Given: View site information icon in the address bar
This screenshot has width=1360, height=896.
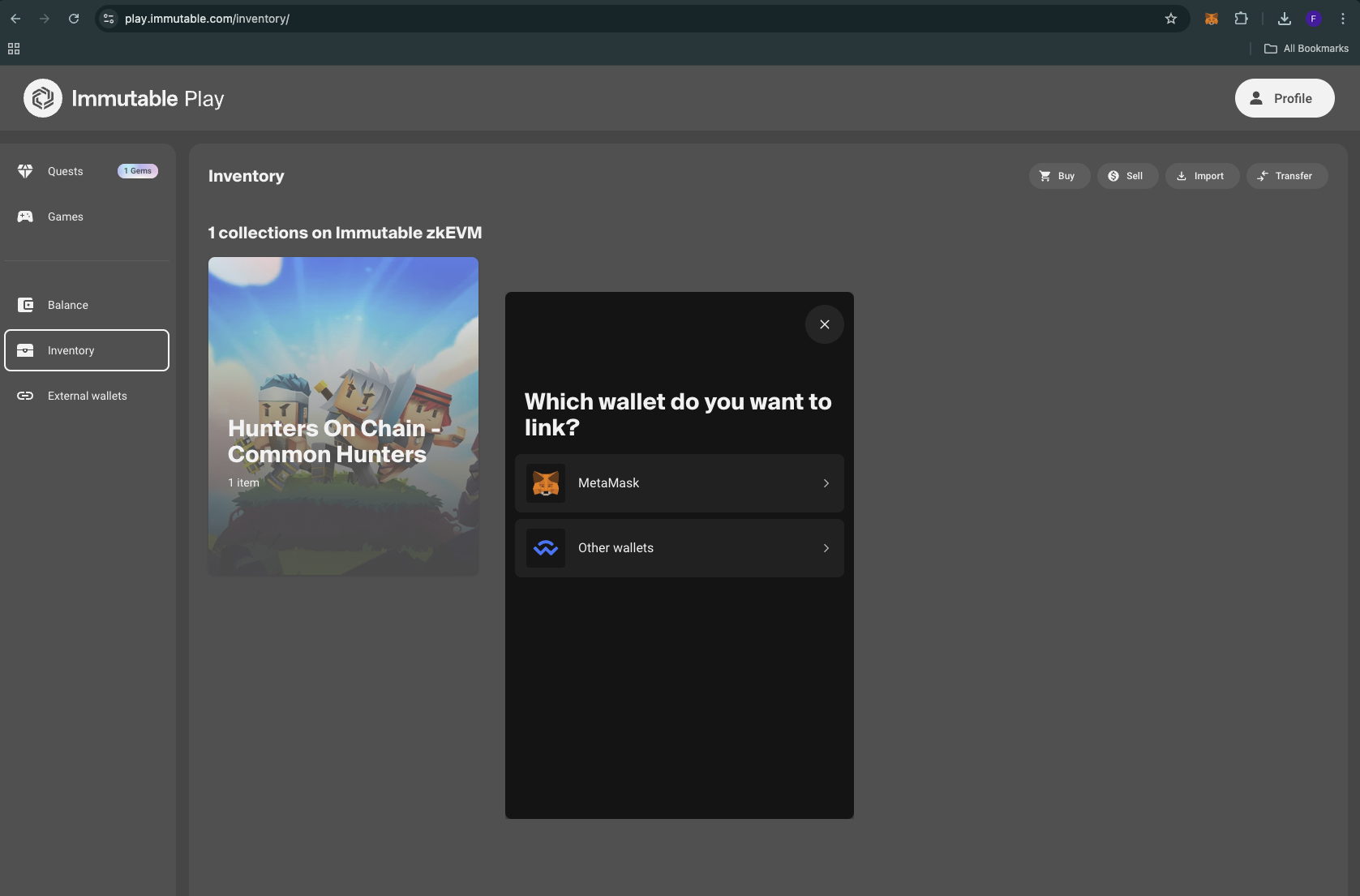Looking at the screenshot, I should click(109, 19).
